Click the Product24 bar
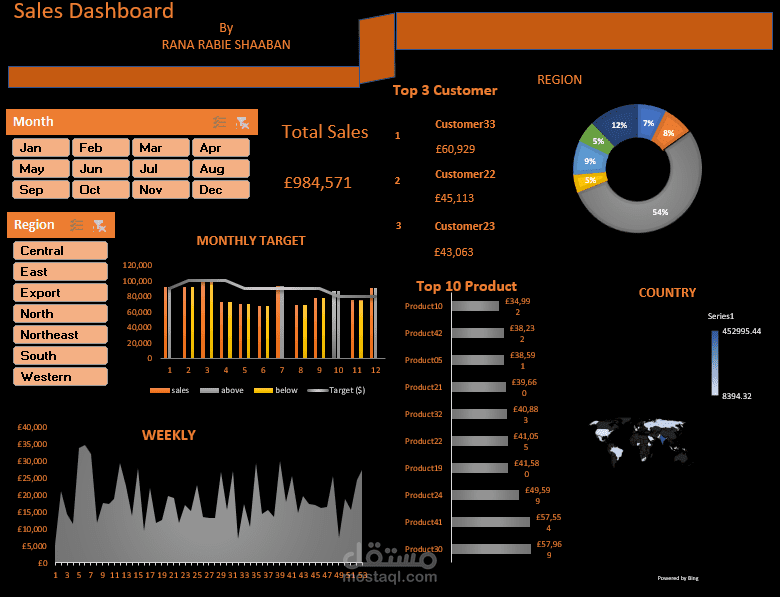 486,495
